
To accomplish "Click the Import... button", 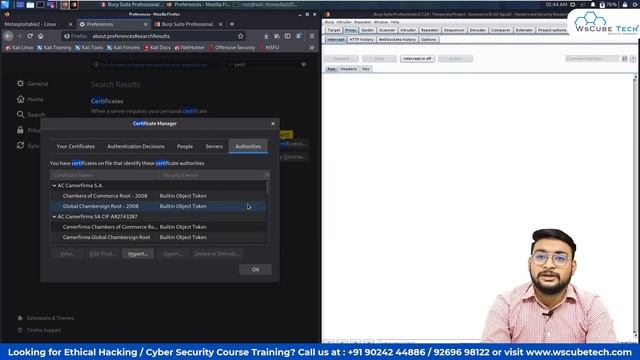I will [138, 254].
